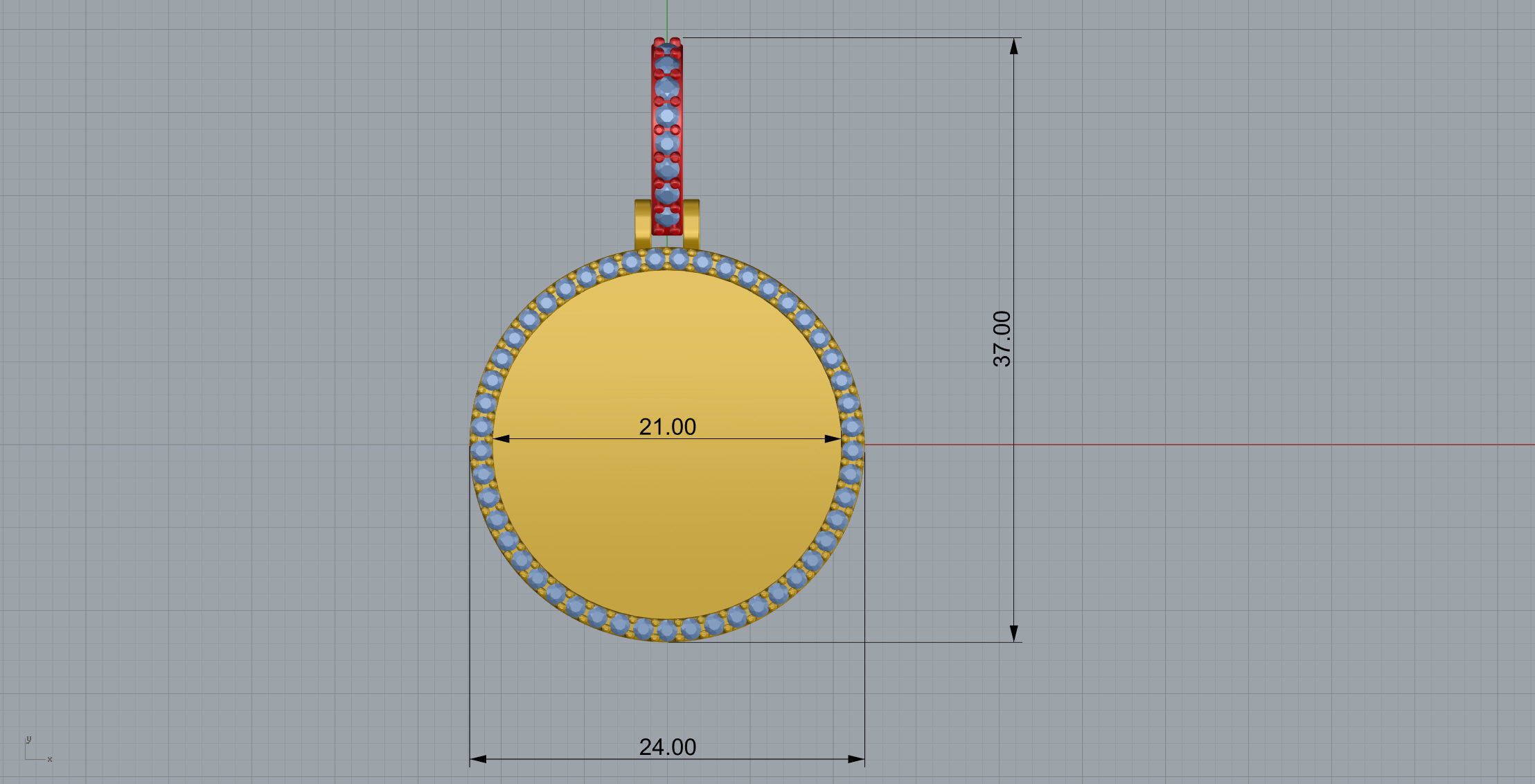The width and height of the screenshot is (1535, 784).
Task: Pick the bottom-most blue halo gemstone
Action: 667,630
